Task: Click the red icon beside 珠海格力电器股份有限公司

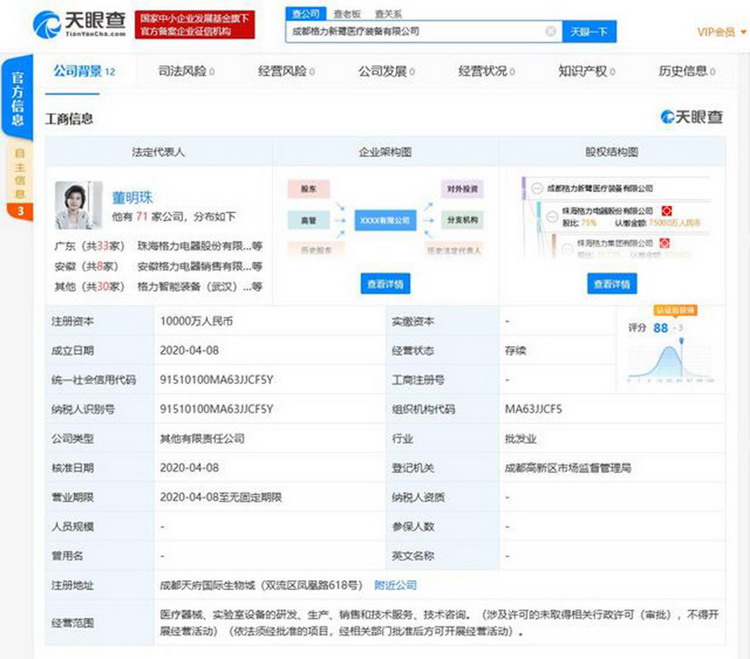Action: coord(666,211)
